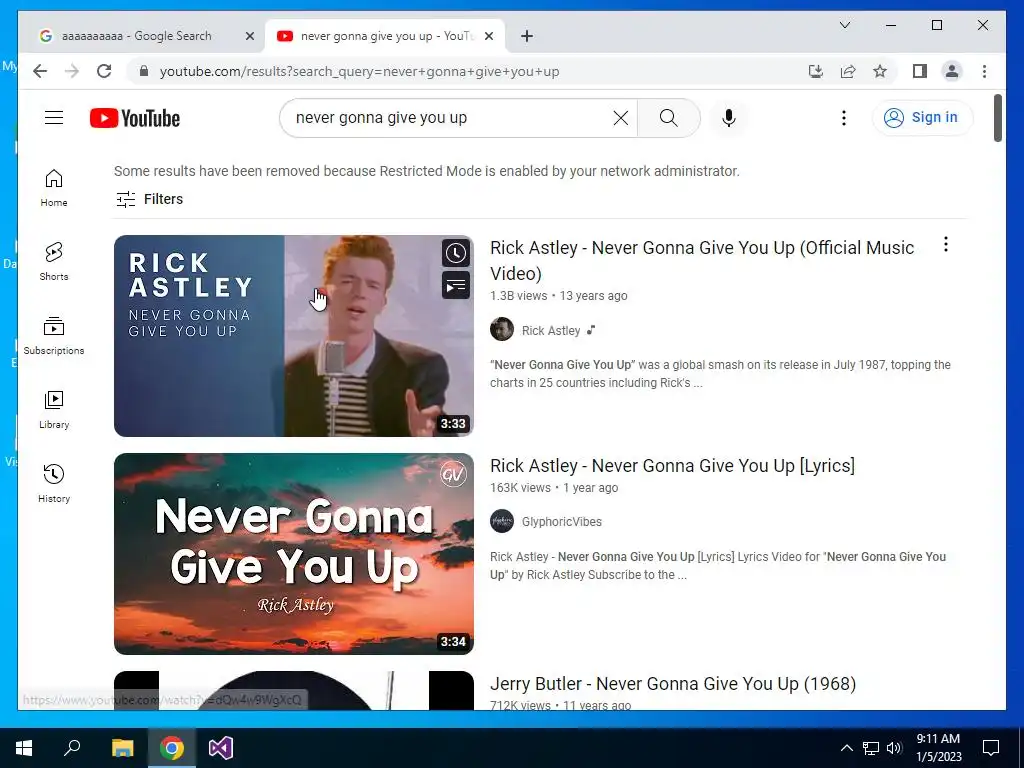Expand the search Filters options
The image size is (1024, 768).
[x=150, y=199]
